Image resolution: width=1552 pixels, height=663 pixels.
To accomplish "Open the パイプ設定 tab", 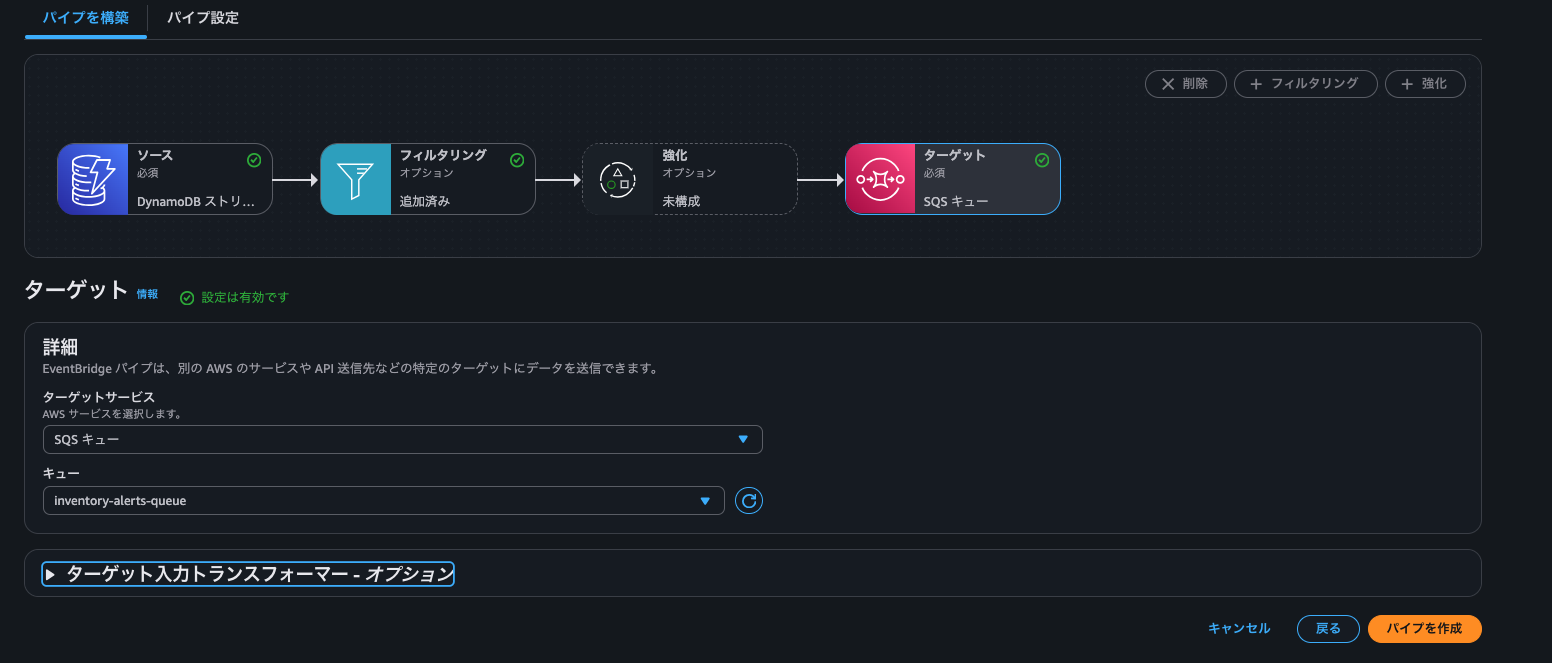I will (203, 18).
